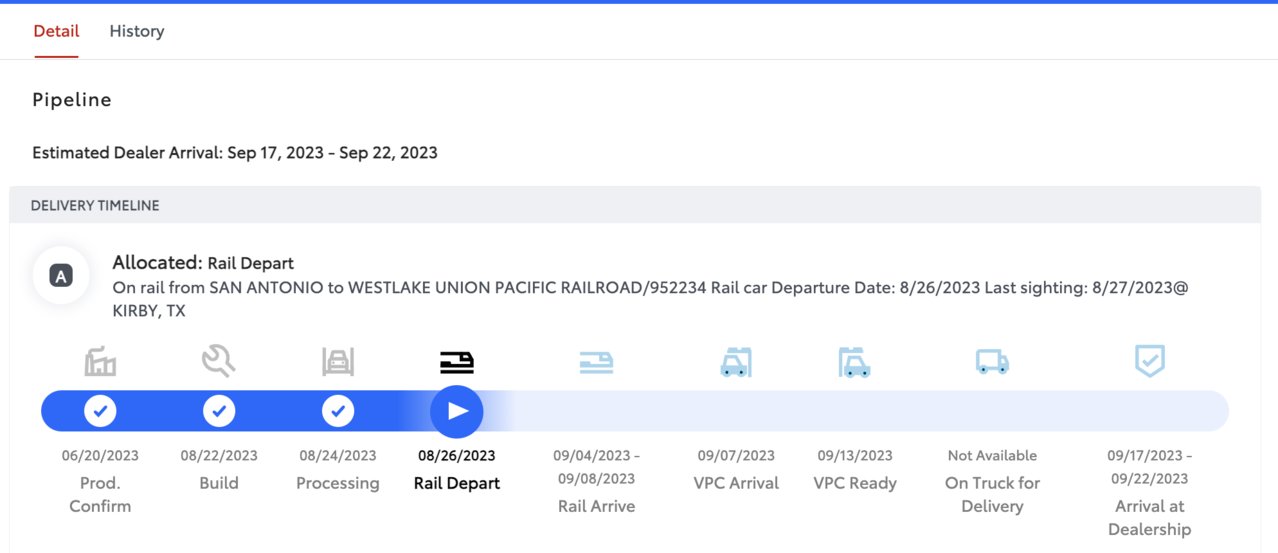
Task: Click the VPC Ready car icon
Action: [855, 361]
